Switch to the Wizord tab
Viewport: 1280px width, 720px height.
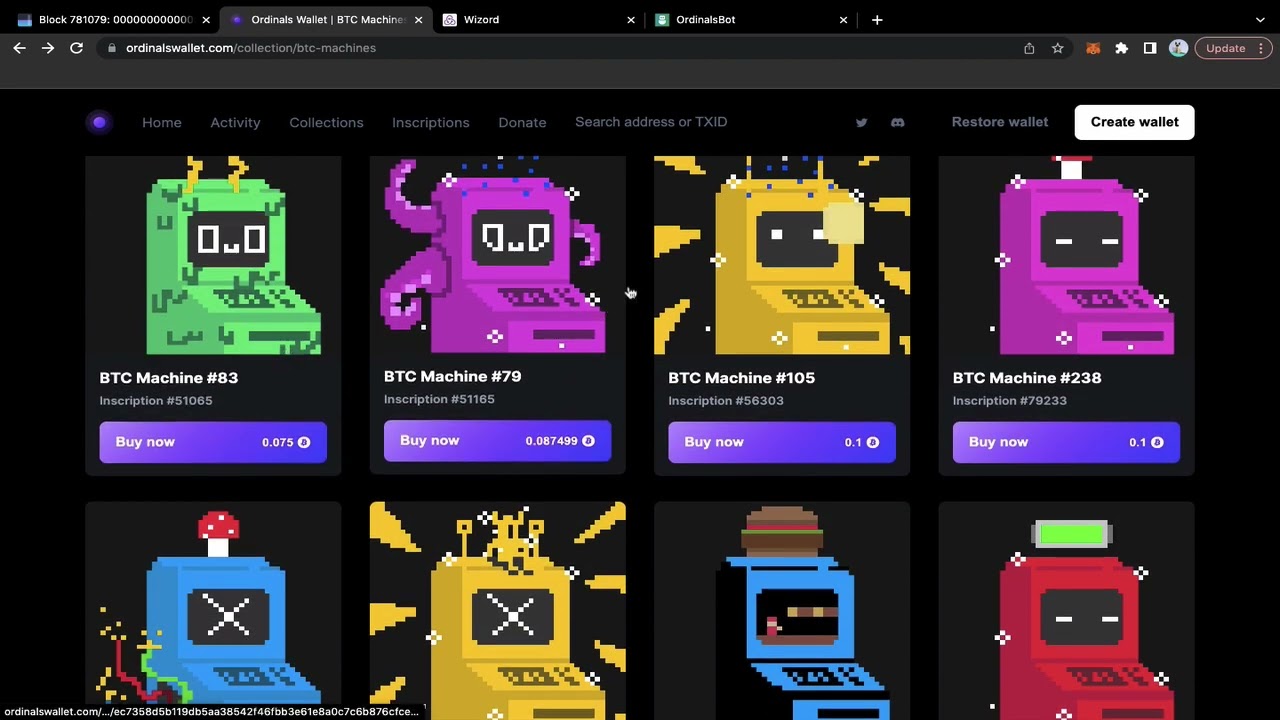539,20
